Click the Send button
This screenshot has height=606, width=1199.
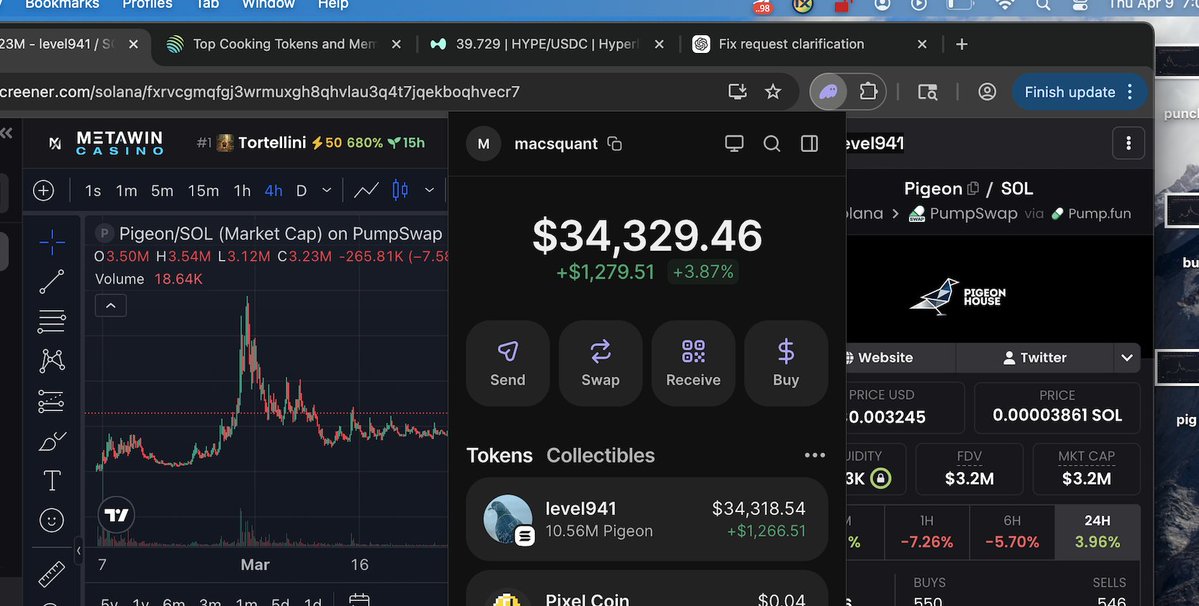(508, 363)
